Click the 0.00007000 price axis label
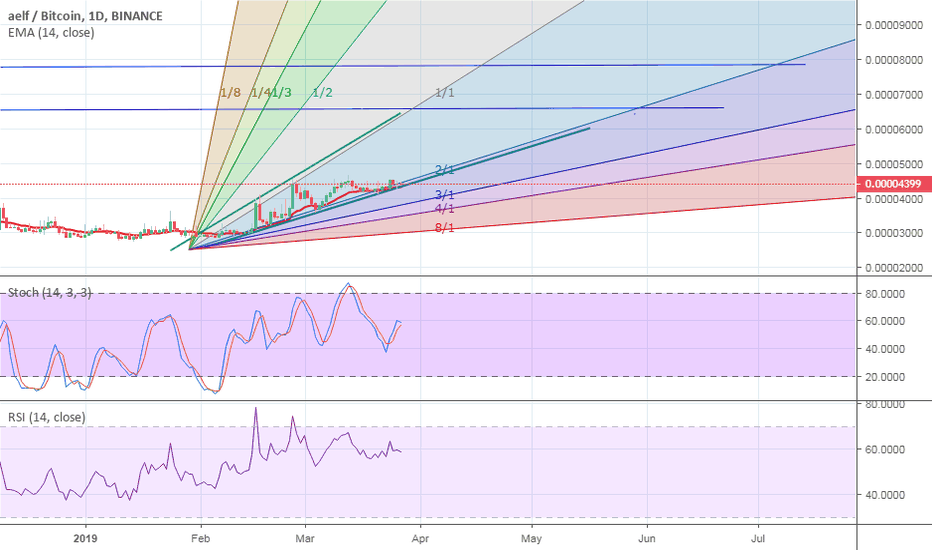The width and height of the screenshot is (932, 550). [894, 95]
